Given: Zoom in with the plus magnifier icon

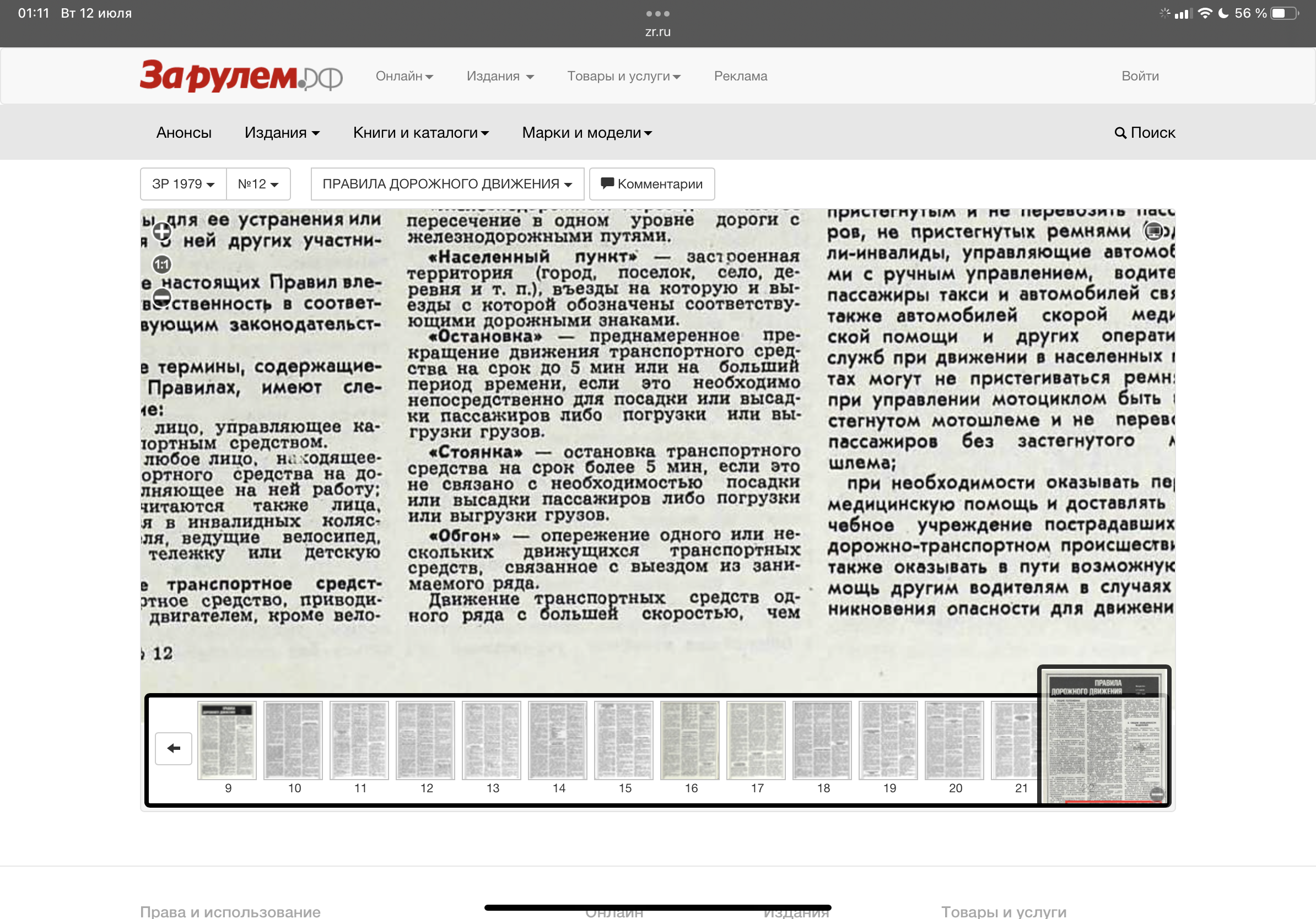Looking at the screenshot, I should [x=161, y=231].
